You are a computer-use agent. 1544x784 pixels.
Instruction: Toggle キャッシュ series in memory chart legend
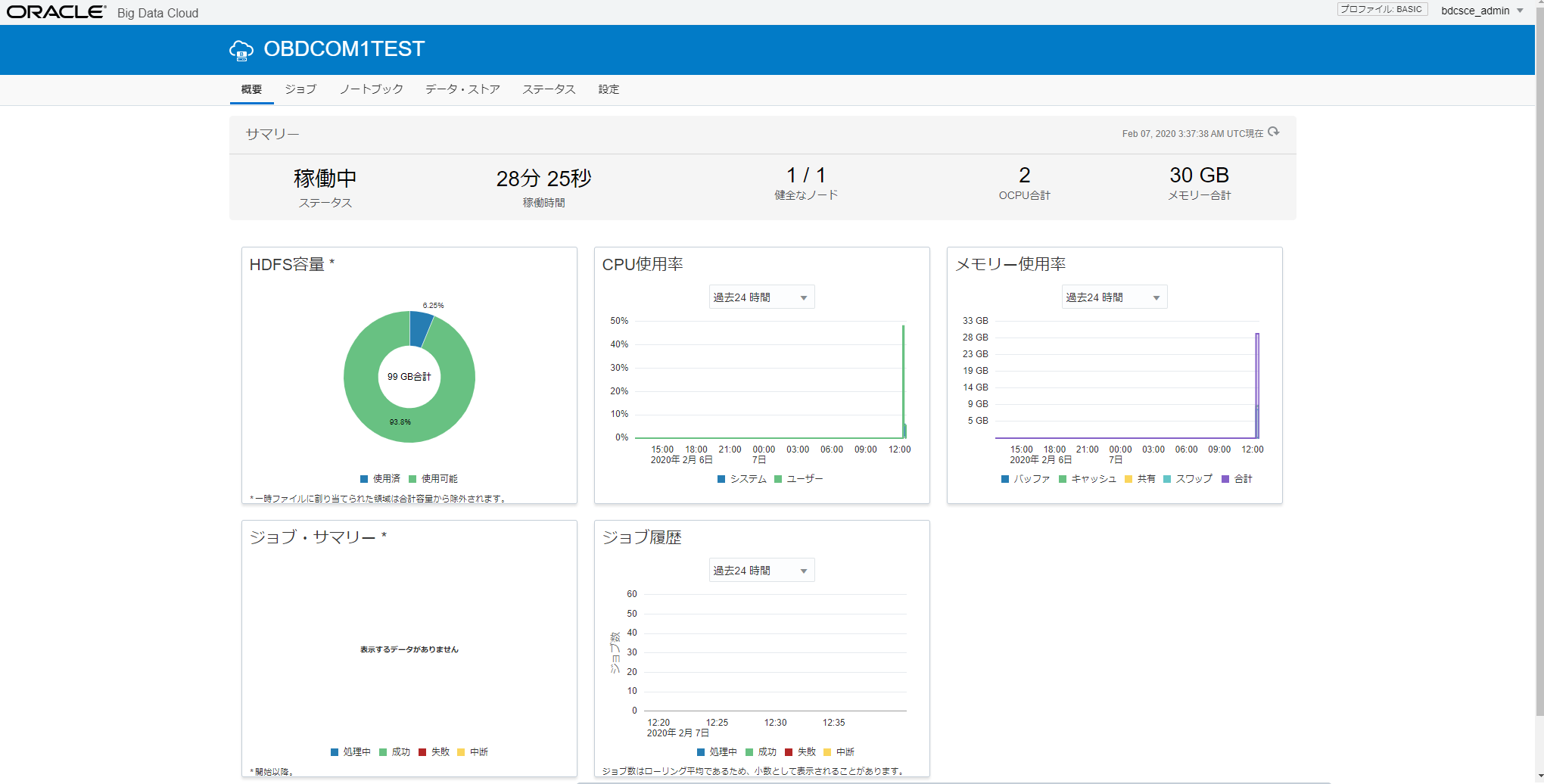[1088, 479]
